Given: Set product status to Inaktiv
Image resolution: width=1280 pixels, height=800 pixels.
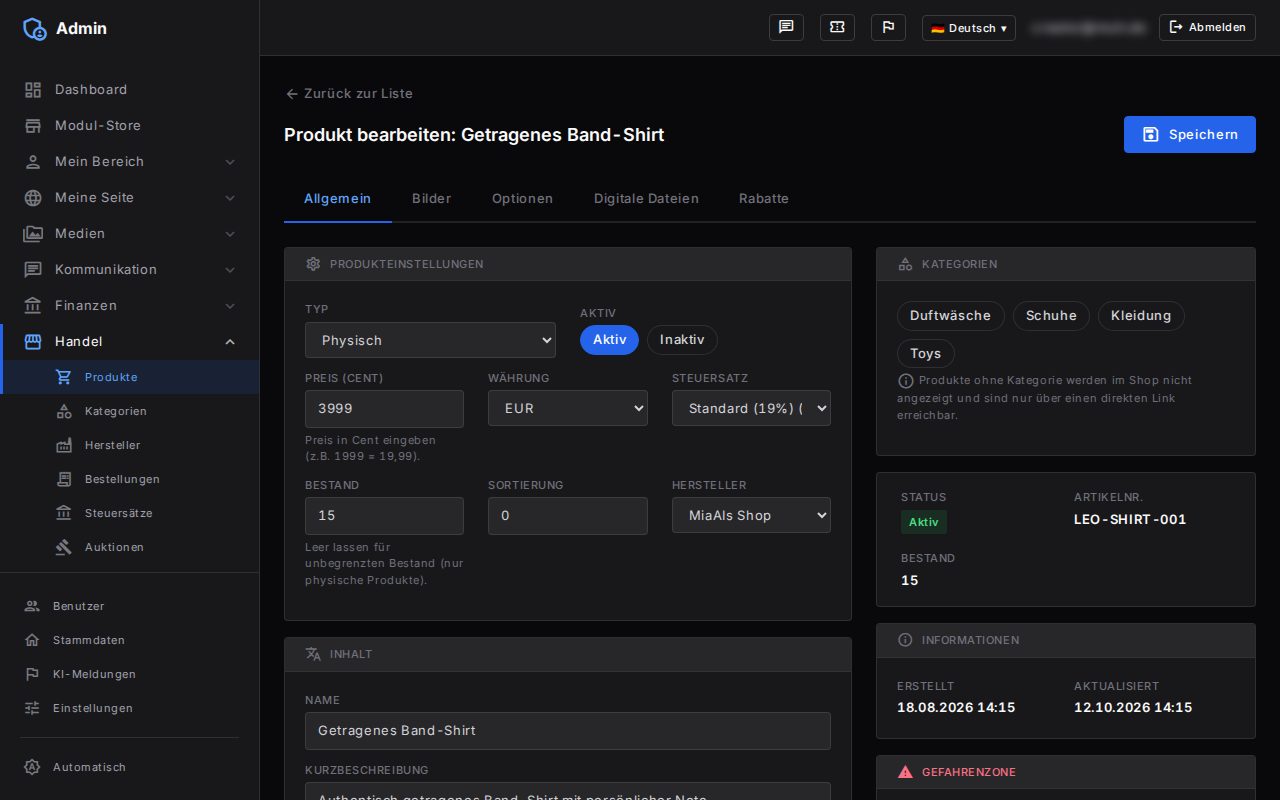Looking at the screenshot, I should tap(682, 340).
